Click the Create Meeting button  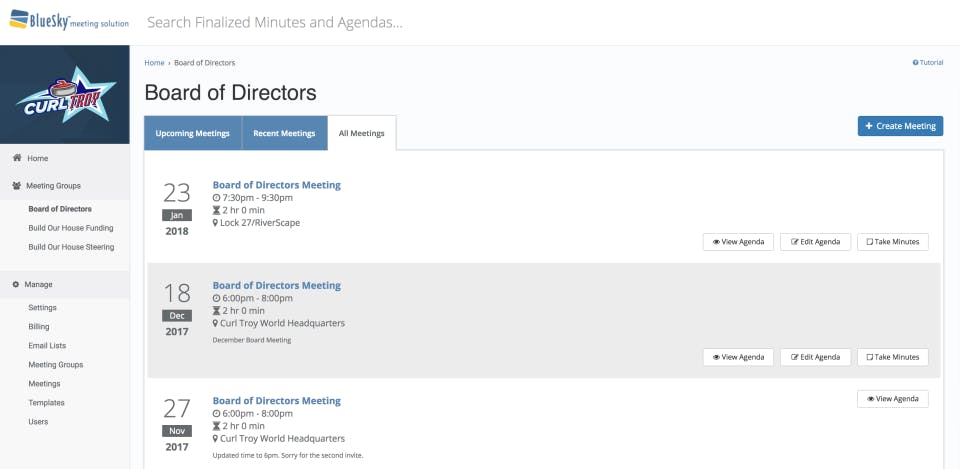coord(899,126)
